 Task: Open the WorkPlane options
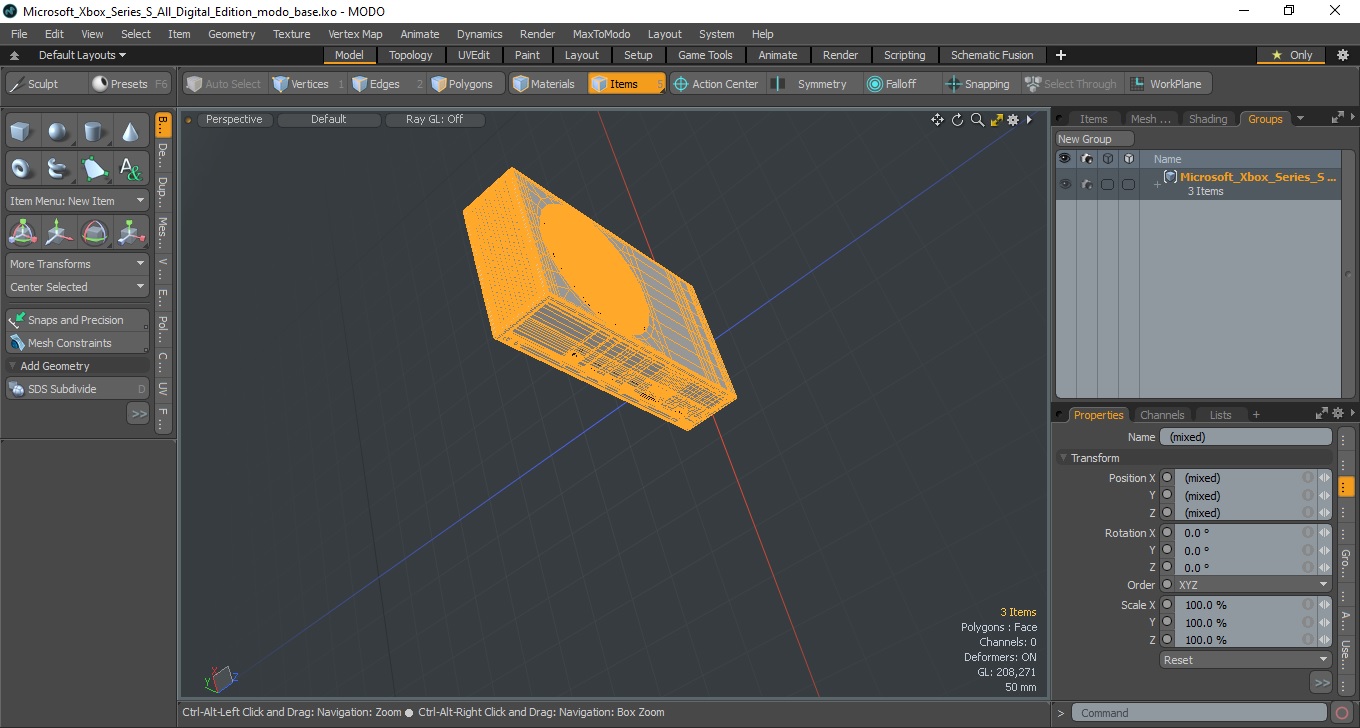[1167, 84]
